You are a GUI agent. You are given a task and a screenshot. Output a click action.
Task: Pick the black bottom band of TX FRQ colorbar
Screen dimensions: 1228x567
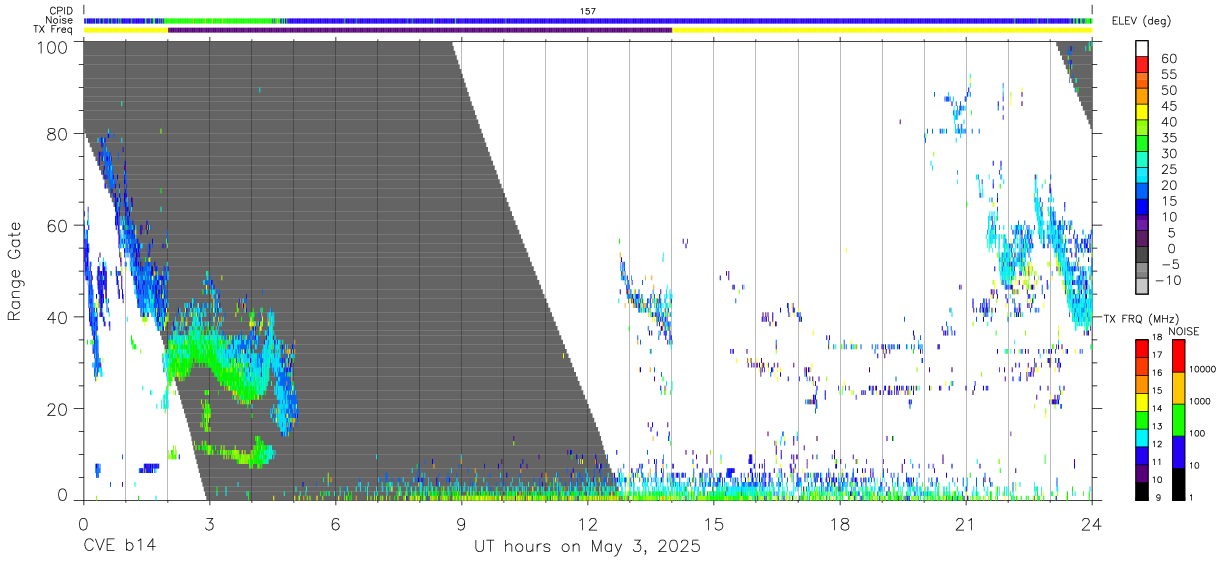[1141, 490]
